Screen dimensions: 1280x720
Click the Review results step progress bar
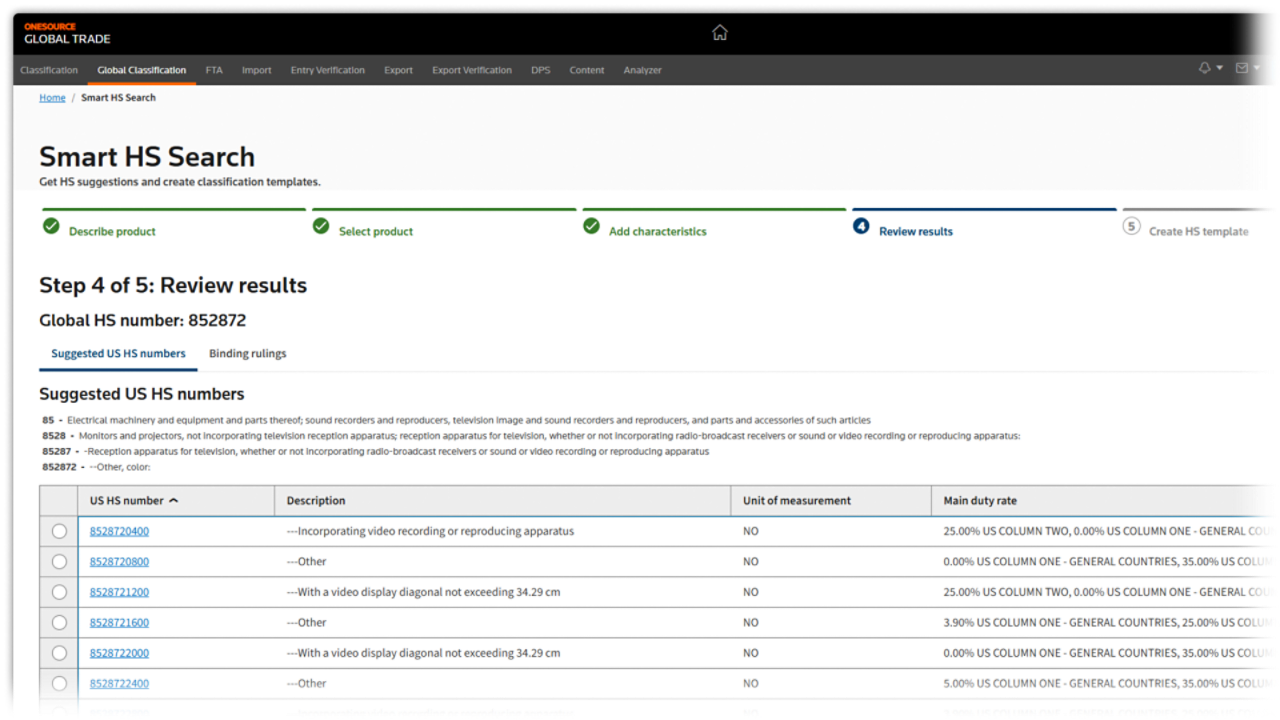983,210
